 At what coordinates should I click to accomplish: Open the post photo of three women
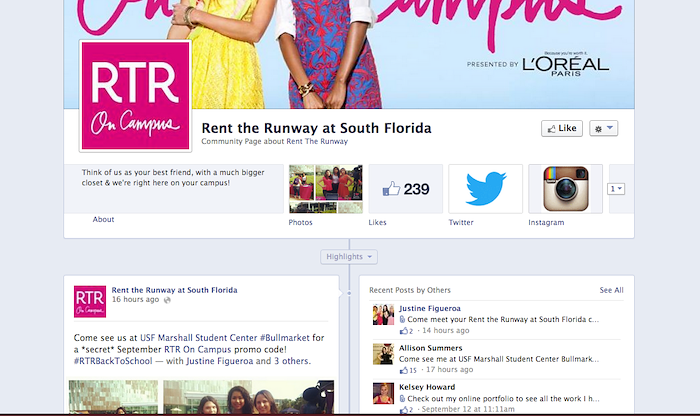[x=248, y=397]
